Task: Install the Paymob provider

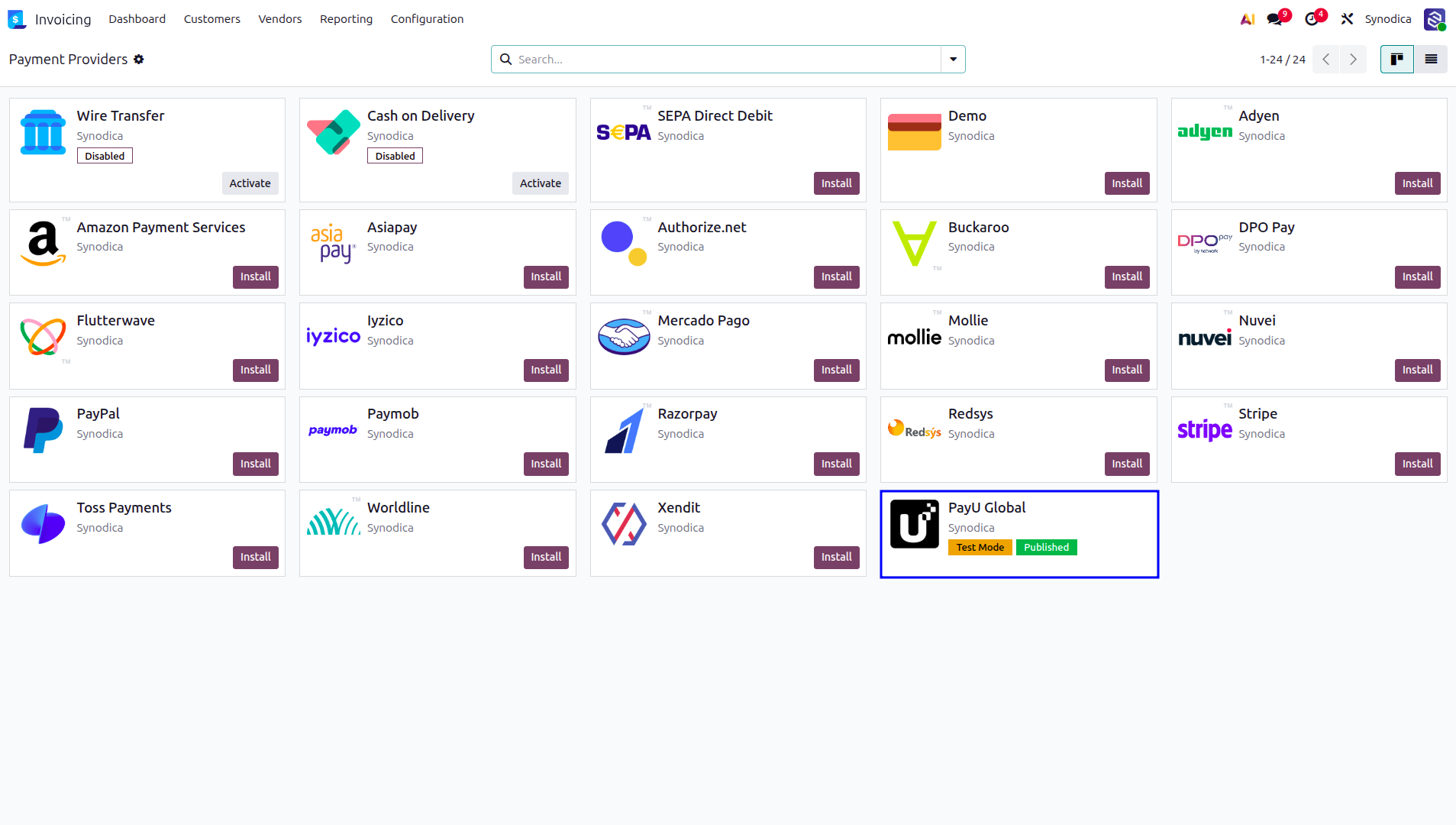Action: [x=546, y=464]
